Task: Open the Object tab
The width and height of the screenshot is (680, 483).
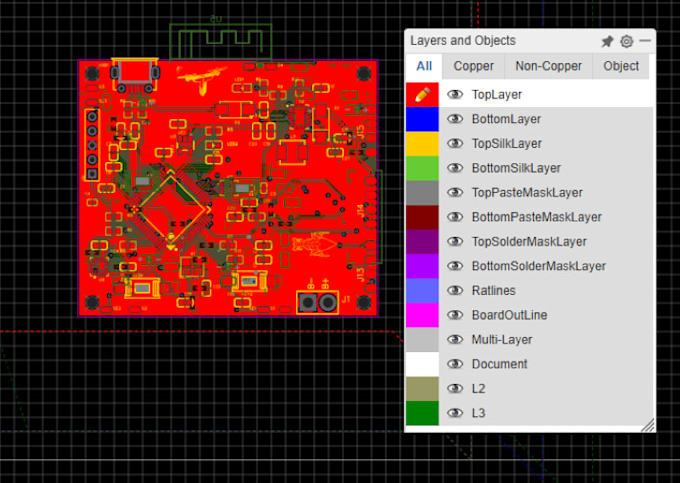Action: (x=621, y=66)
